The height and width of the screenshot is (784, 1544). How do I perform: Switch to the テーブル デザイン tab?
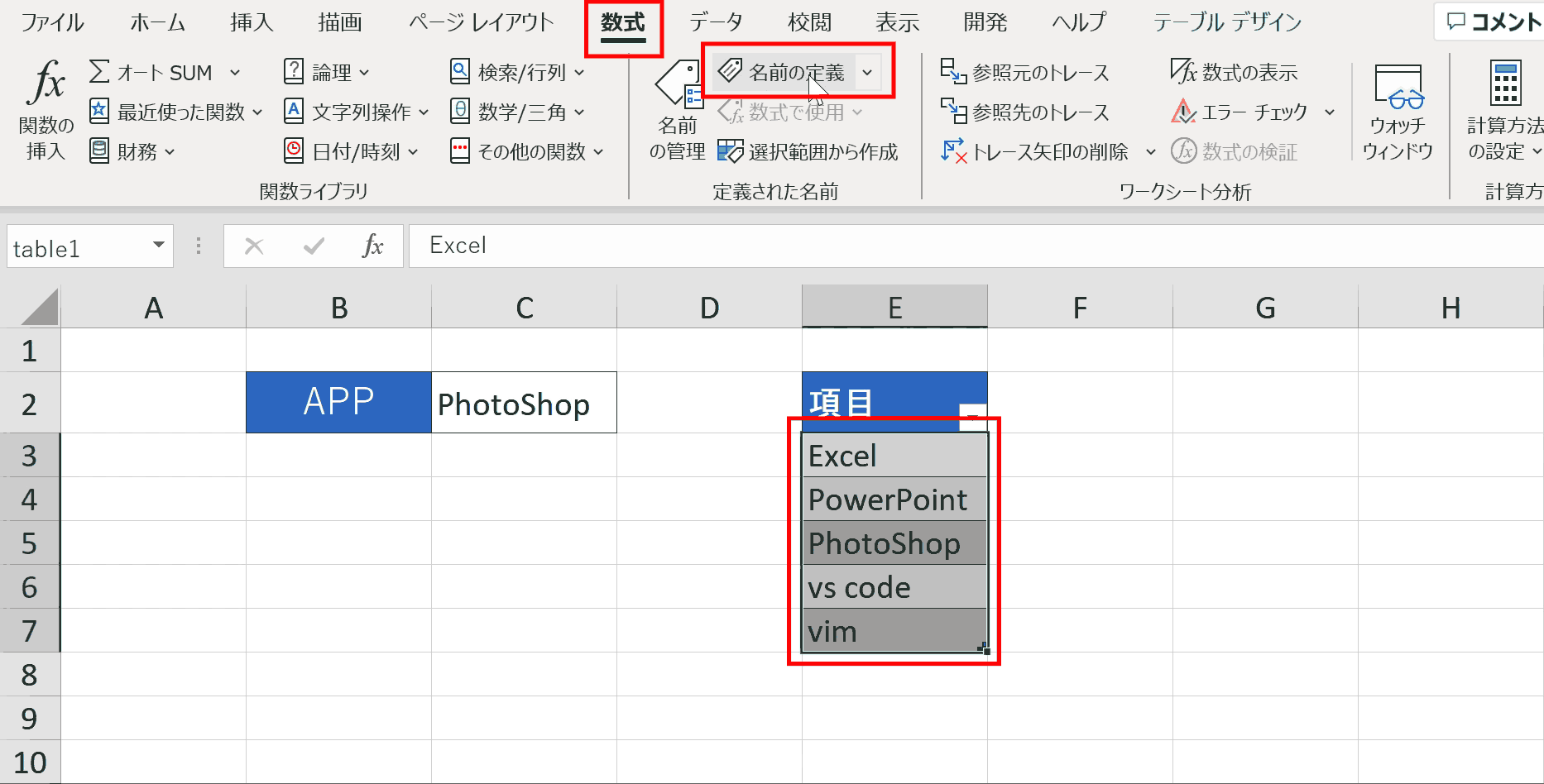(1228, 22)
